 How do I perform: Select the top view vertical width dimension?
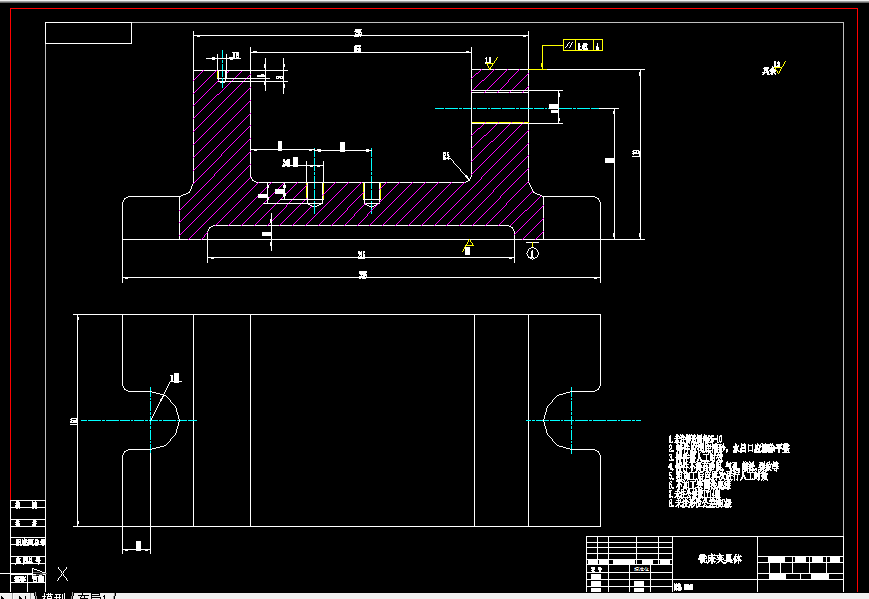click(74, 421)
